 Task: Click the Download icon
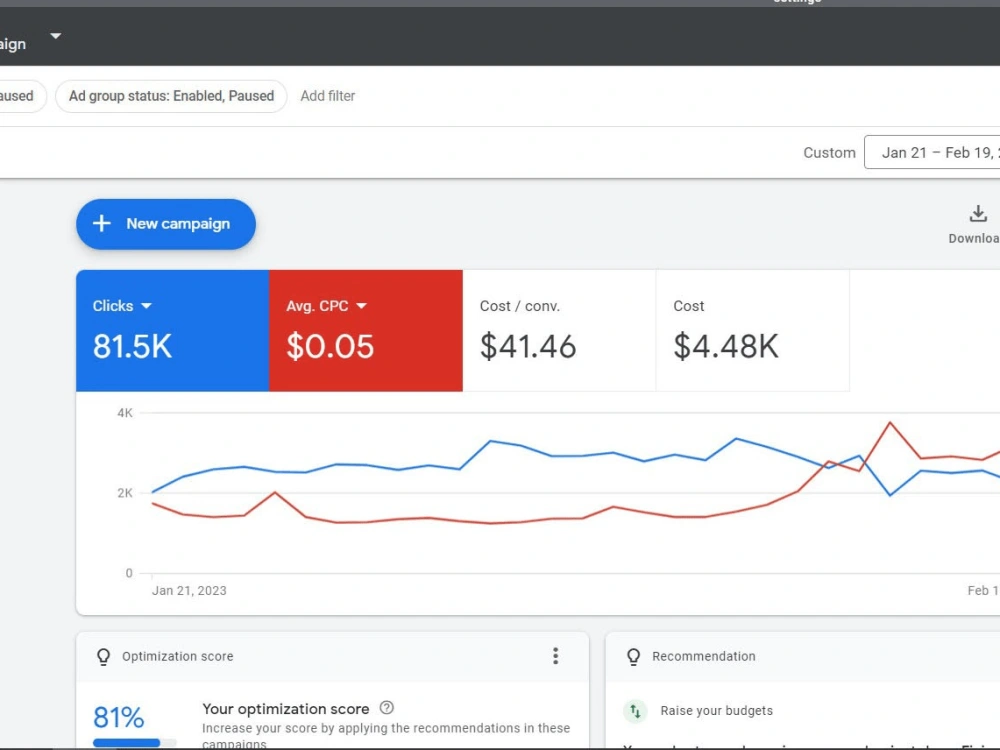point(978,214)
